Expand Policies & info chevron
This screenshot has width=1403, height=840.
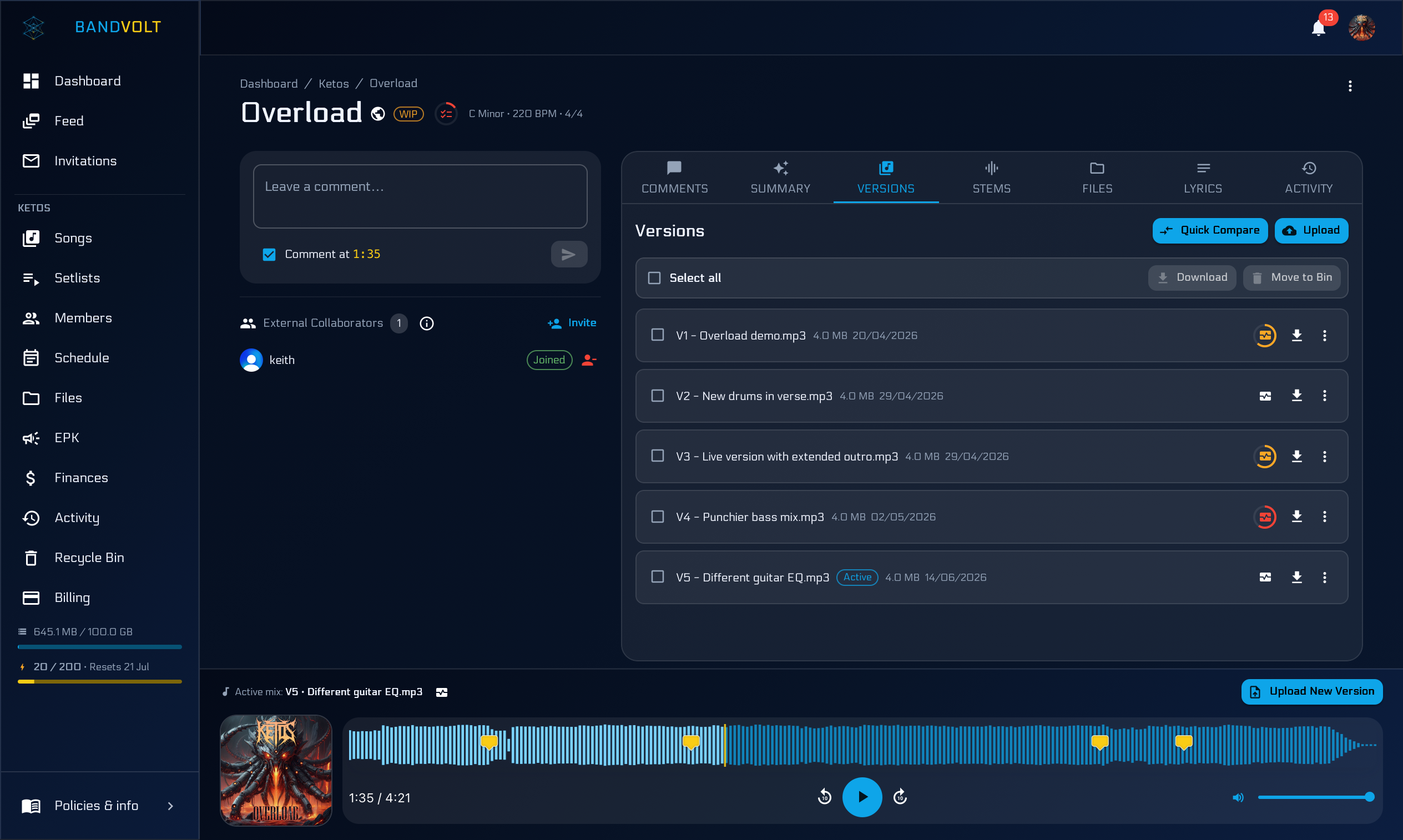(170, 806)
